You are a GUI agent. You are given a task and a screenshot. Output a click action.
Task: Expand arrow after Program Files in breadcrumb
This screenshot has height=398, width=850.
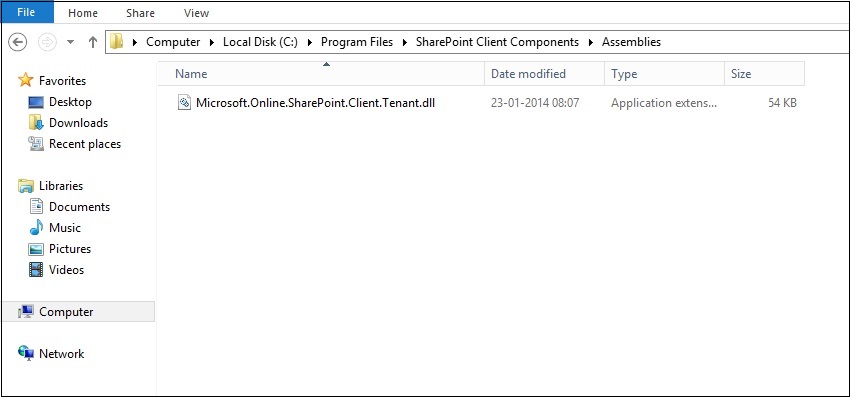(x=404, y=42)
